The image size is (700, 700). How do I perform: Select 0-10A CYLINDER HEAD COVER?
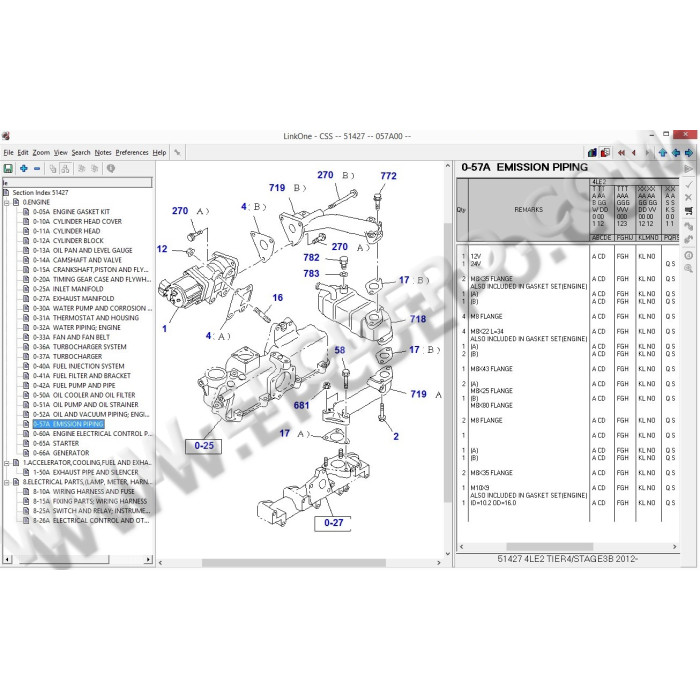(x=77, y=222)
